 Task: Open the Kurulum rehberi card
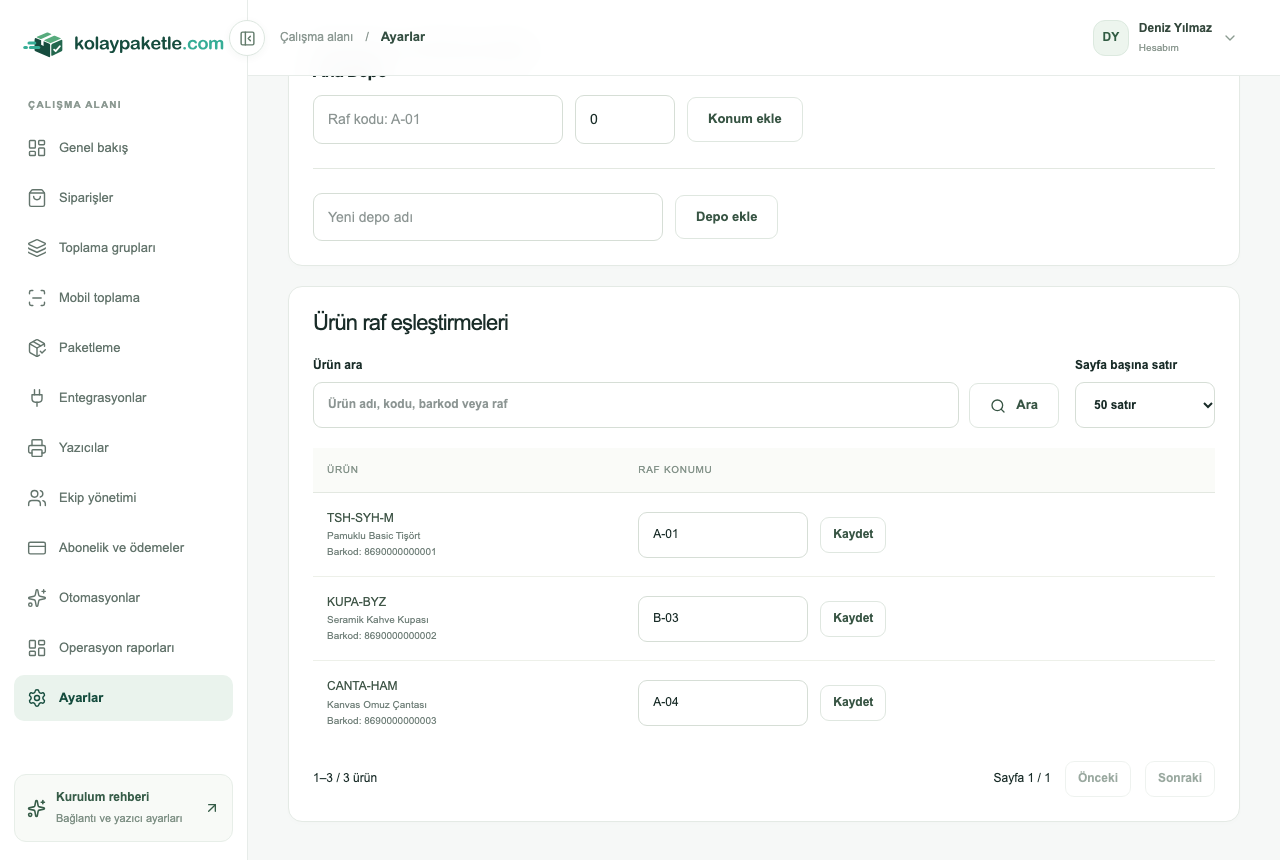(x=123, y=808)
